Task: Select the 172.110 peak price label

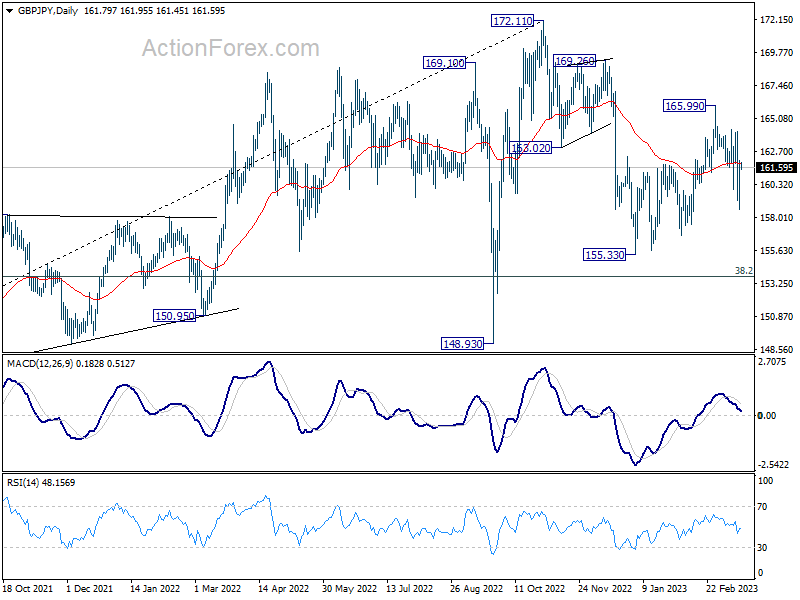Action: coord(512,21)
